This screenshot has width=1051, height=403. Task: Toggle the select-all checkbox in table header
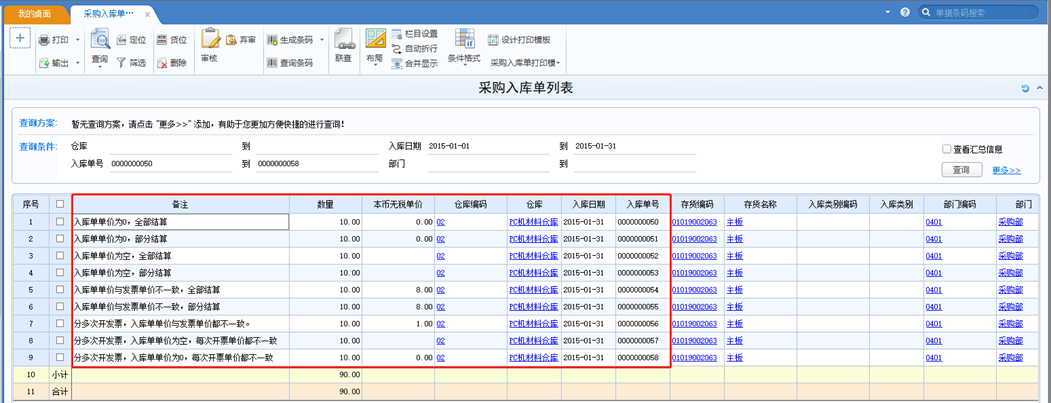61,204
